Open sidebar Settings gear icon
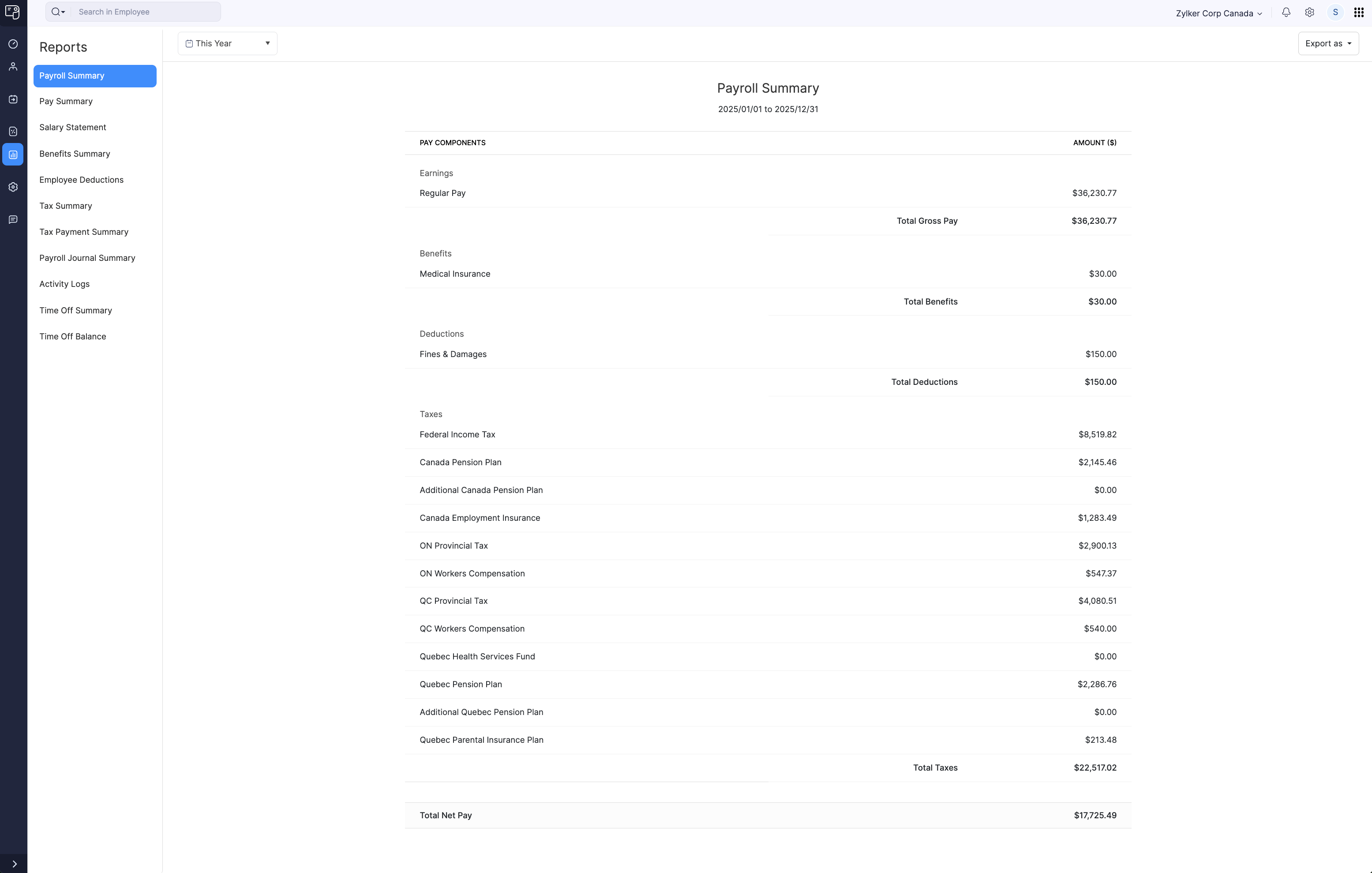1372x873 pixels. point(13,187)
